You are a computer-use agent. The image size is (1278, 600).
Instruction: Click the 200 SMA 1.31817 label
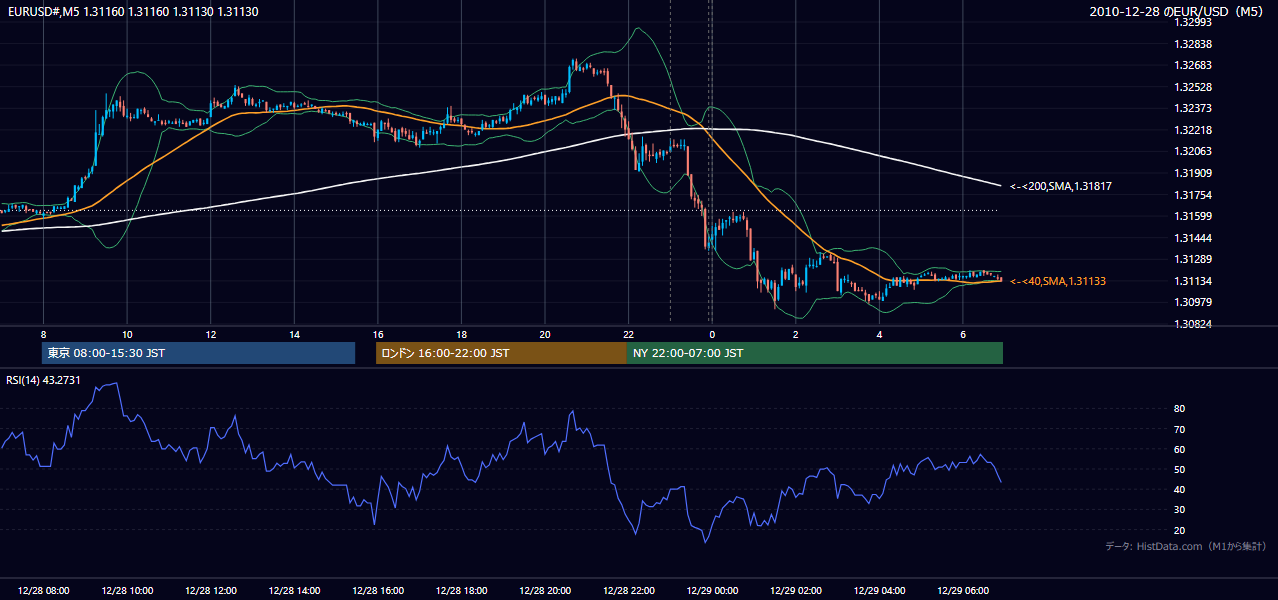[1061, 186]
